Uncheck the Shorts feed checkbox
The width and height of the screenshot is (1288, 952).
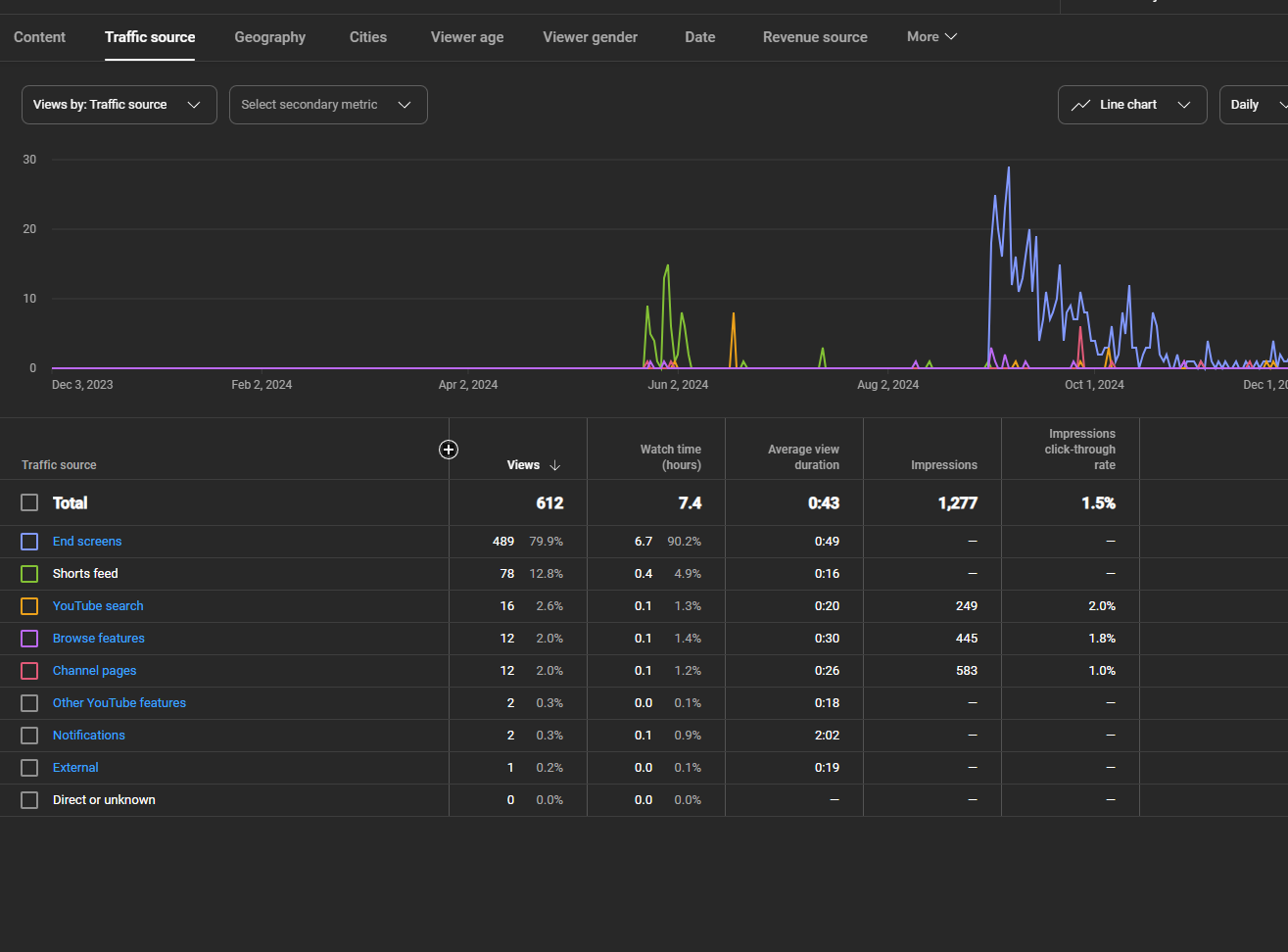29,574
